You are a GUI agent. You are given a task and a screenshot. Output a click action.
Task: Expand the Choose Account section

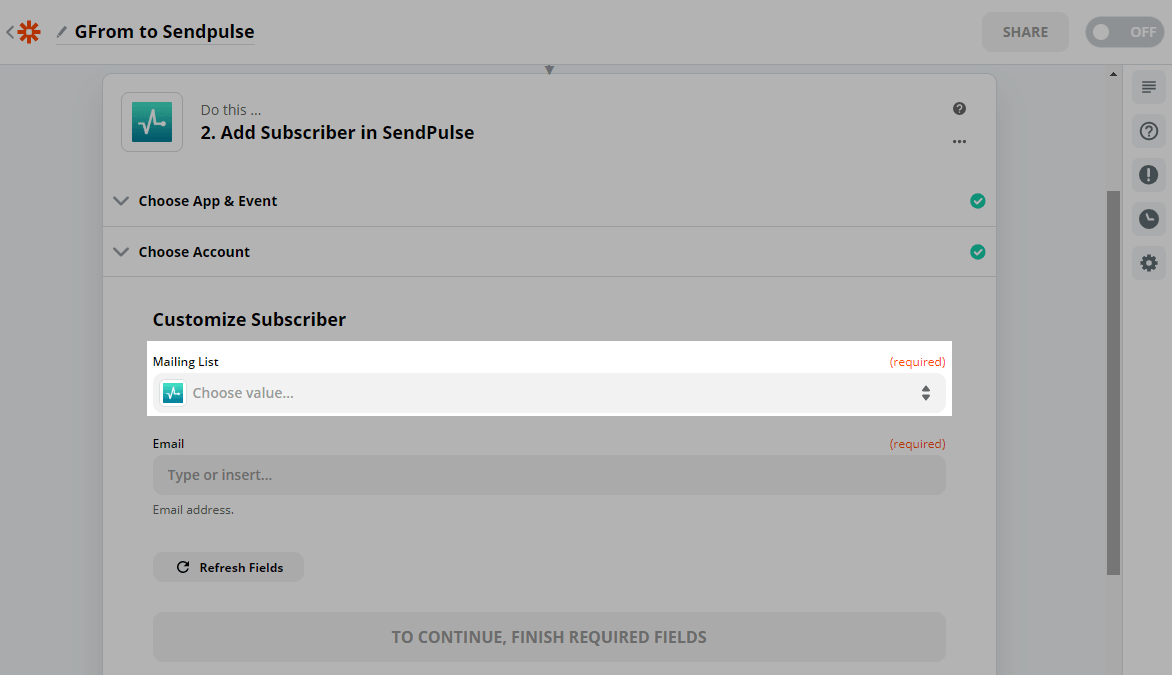coord(194,252)
